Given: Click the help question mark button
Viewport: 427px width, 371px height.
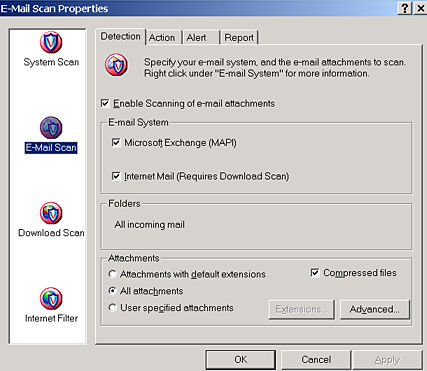Looking at the screenshot, I should pos(405,8).
